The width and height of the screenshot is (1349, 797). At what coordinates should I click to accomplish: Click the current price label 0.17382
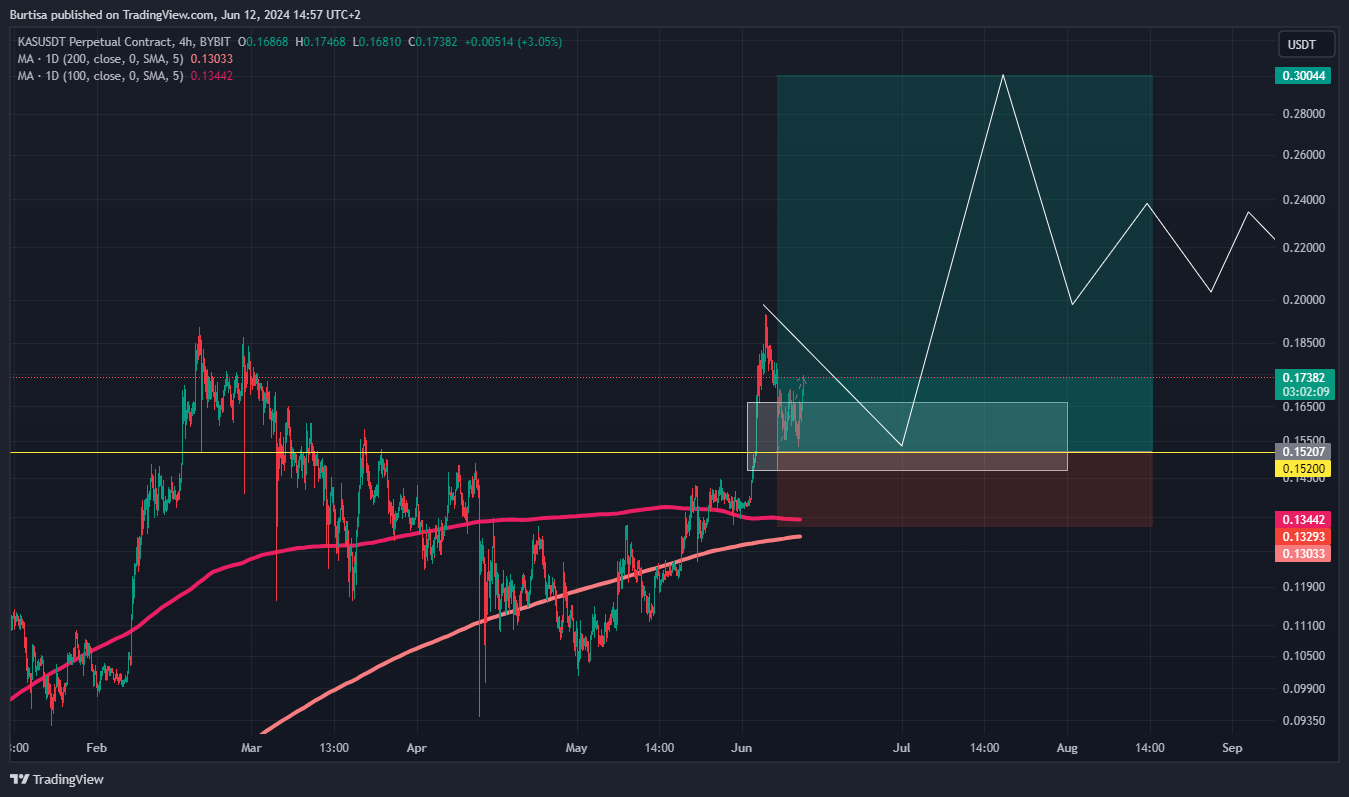coord(1302,378)
